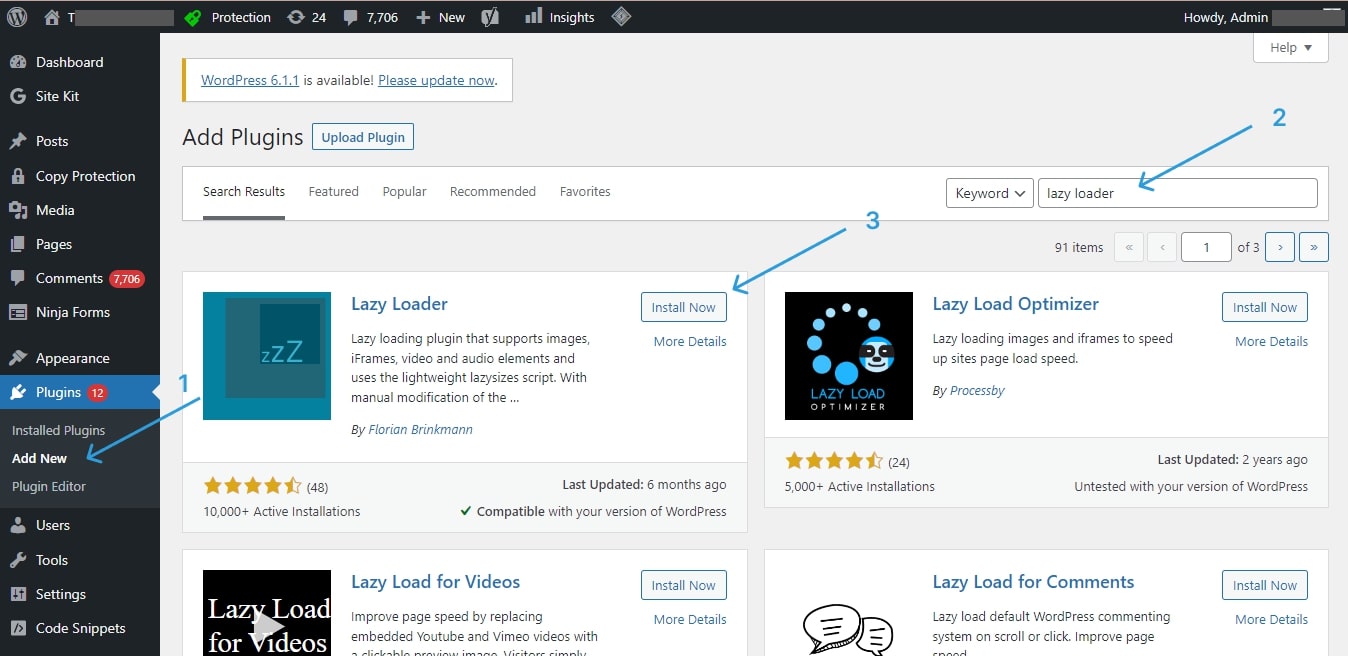Screen dimensions: 1348x656
Task: Click the Yoast SEO icon in admin bar
Action: tap(489, 17)
